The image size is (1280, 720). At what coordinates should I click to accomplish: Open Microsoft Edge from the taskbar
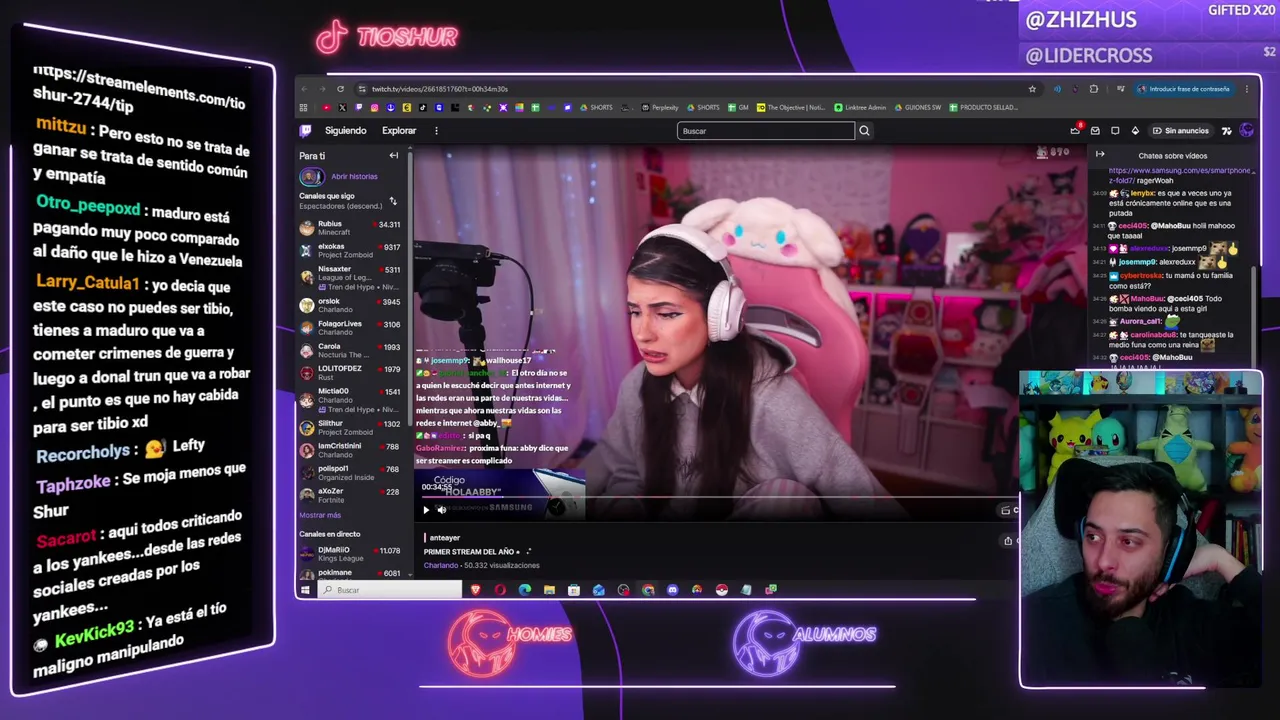coord(525,590)
